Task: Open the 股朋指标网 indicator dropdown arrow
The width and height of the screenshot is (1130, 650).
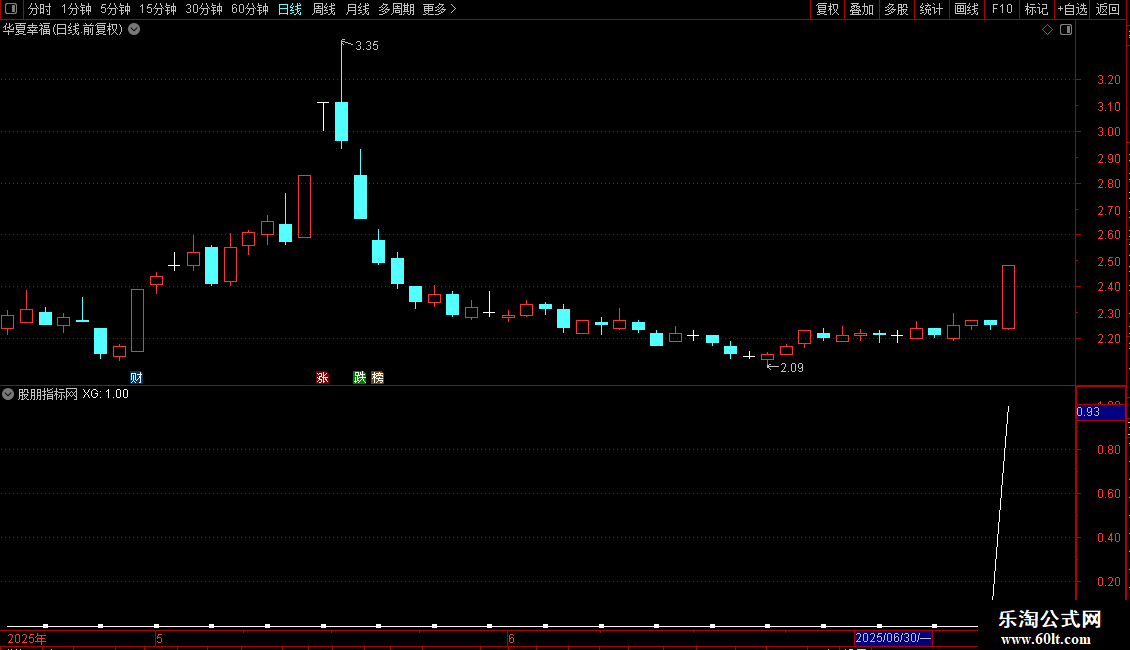Action: pyautogui.click(x=8, y=394)
